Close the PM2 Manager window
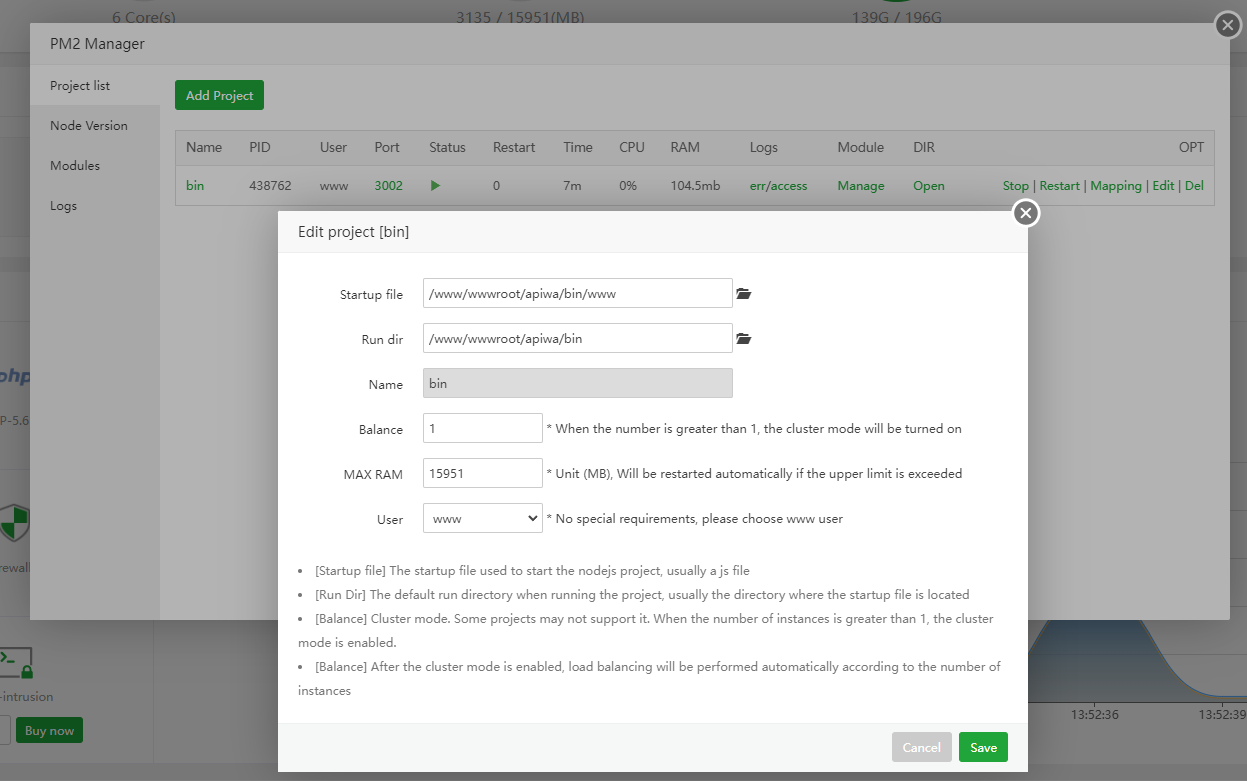 tap(1227, 25)
